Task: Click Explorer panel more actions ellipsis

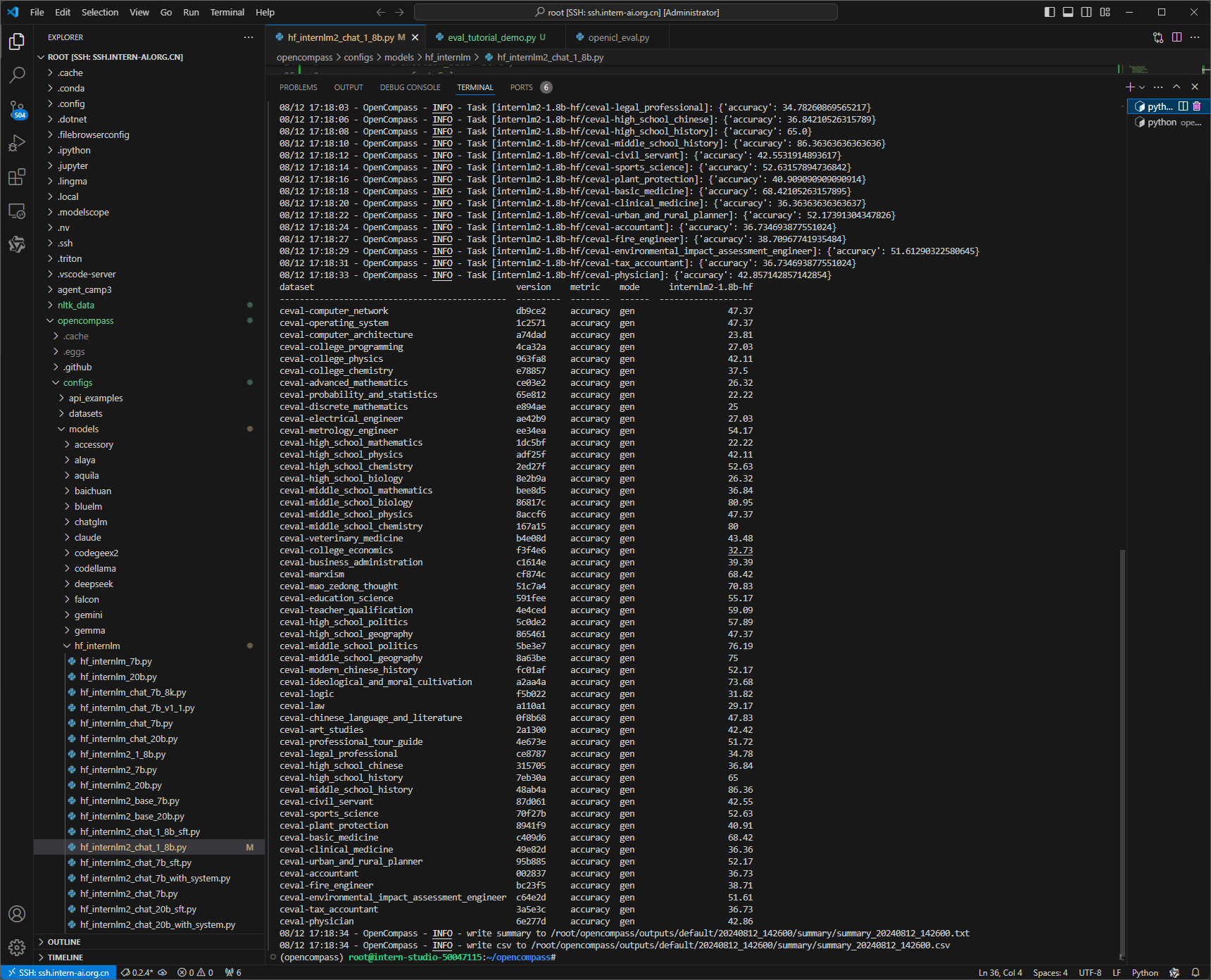Action: point(249,37)
